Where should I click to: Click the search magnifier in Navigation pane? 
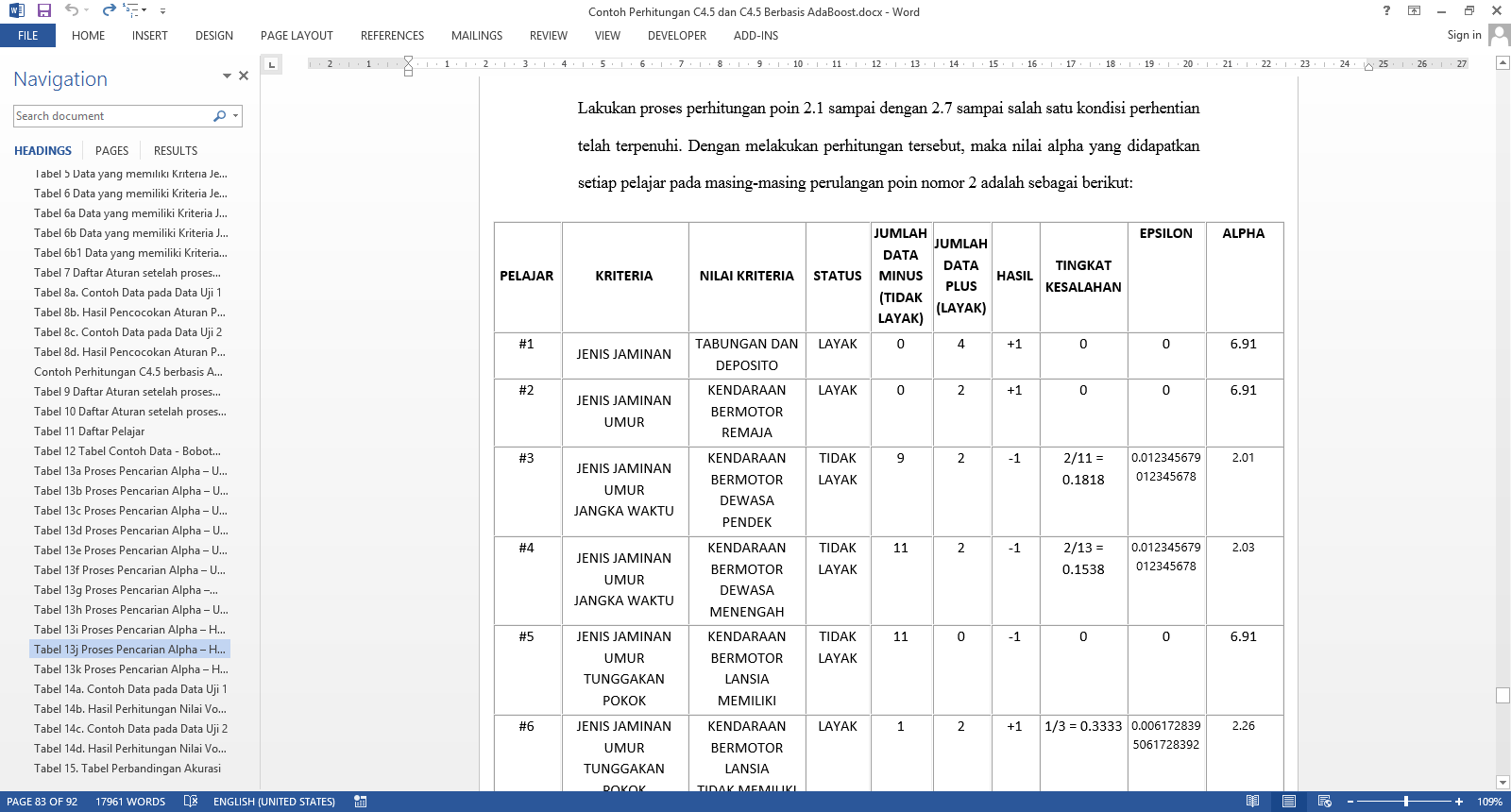coord(220,116)
